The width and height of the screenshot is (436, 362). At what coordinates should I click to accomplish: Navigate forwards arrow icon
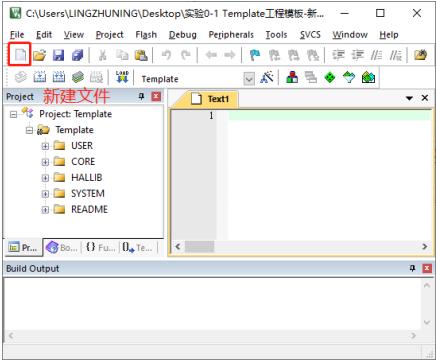230,55
